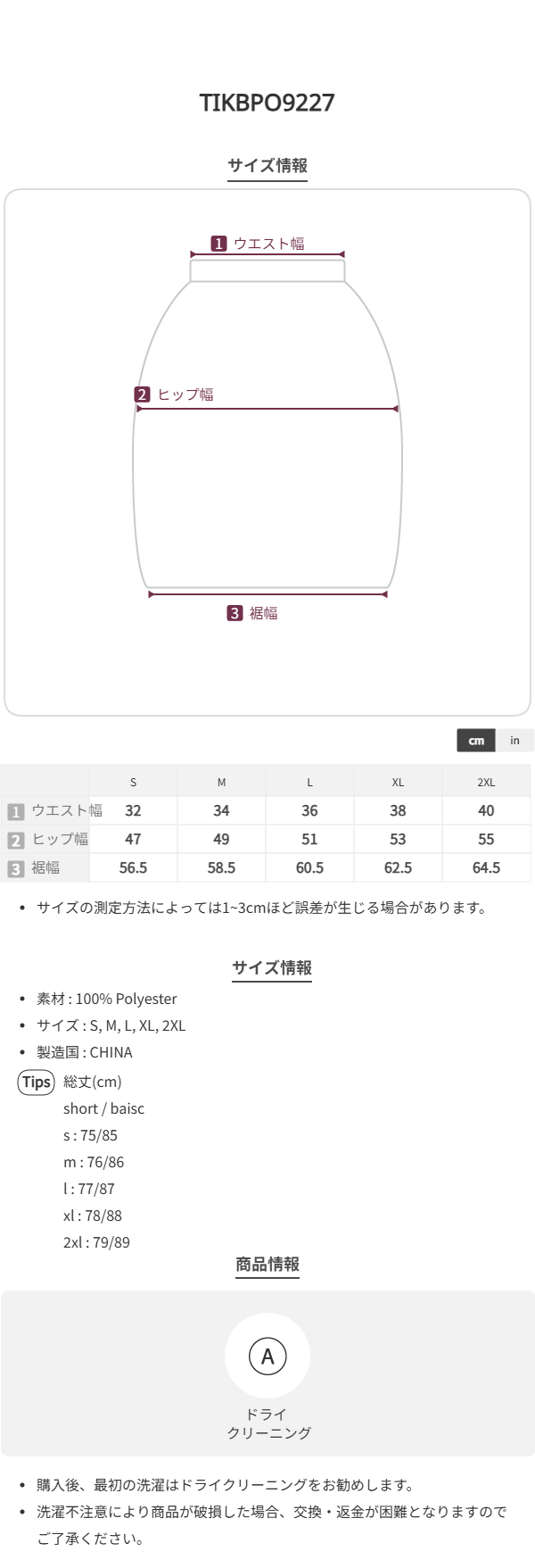Click the TIKBPO9227 product code title
Image resolution: width=535 pixels, height=1568 pixels.
point(267,103)
